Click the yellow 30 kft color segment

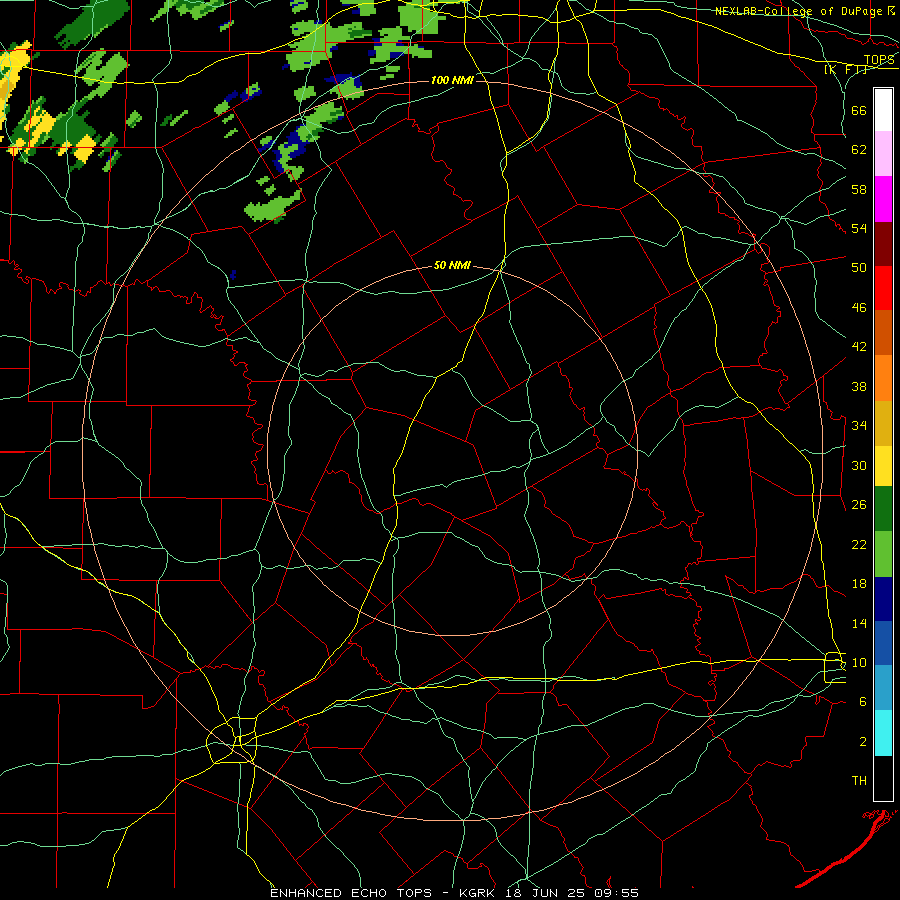point(883,466)
